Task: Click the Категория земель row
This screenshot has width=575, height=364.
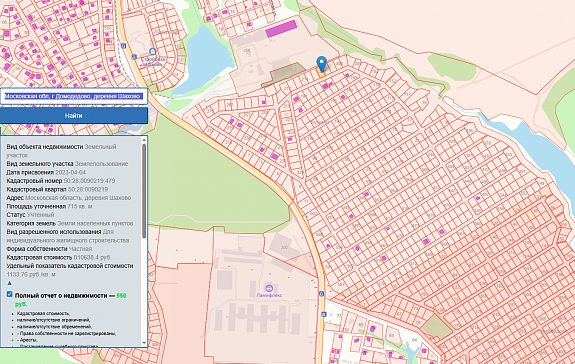Action: point(70,223)
